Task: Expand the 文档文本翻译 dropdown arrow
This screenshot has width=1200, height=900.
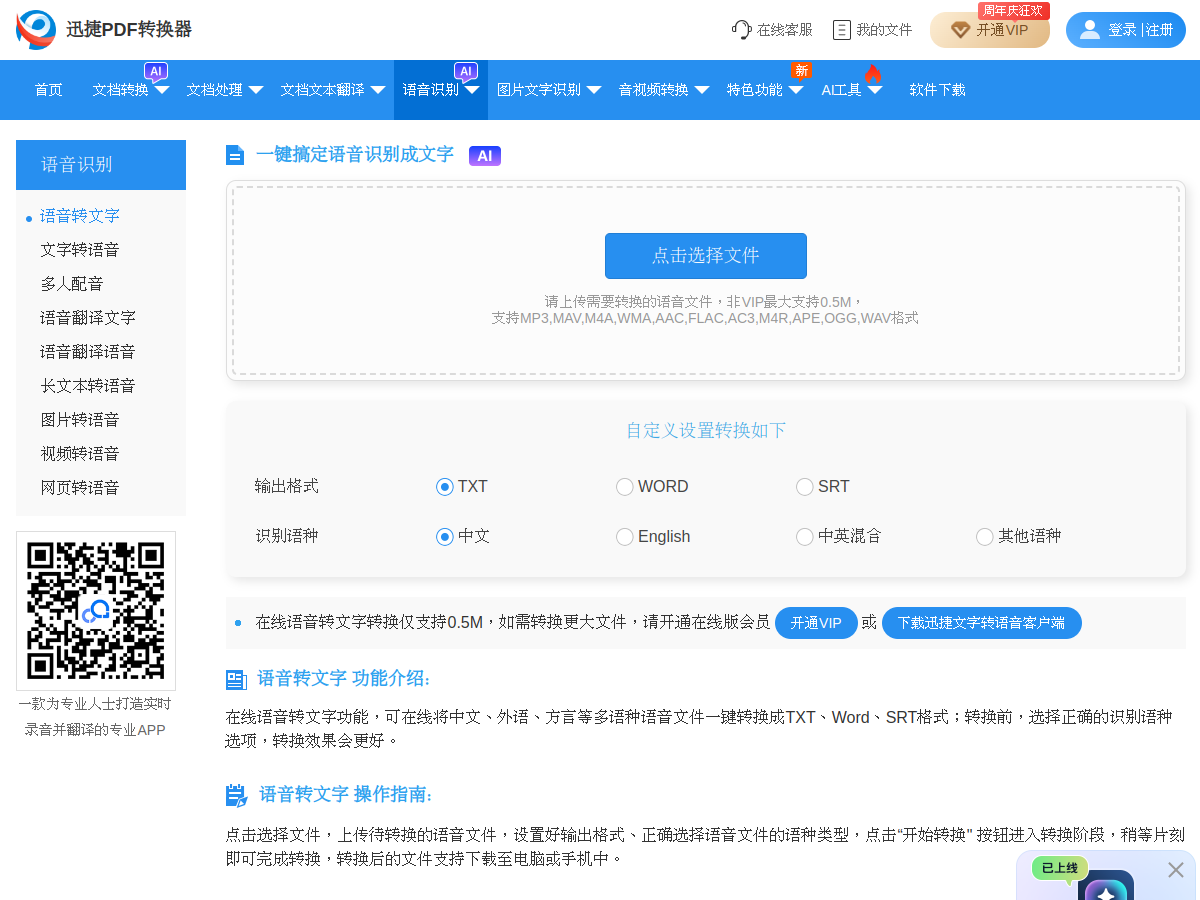Action: tap(378, 90)
